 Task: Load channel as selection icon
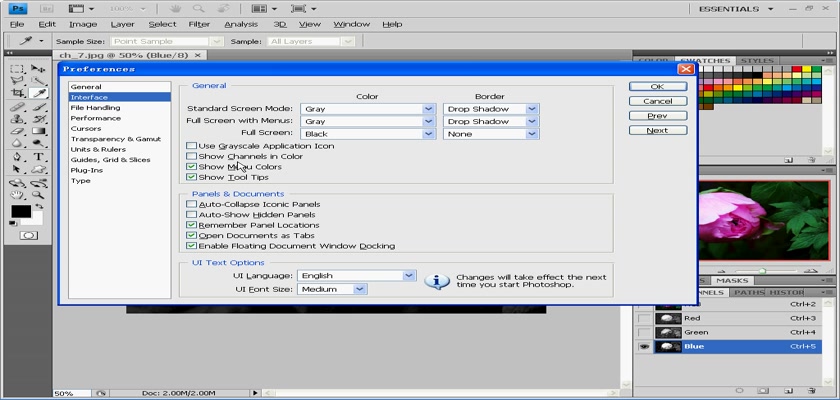pos(739,391)
